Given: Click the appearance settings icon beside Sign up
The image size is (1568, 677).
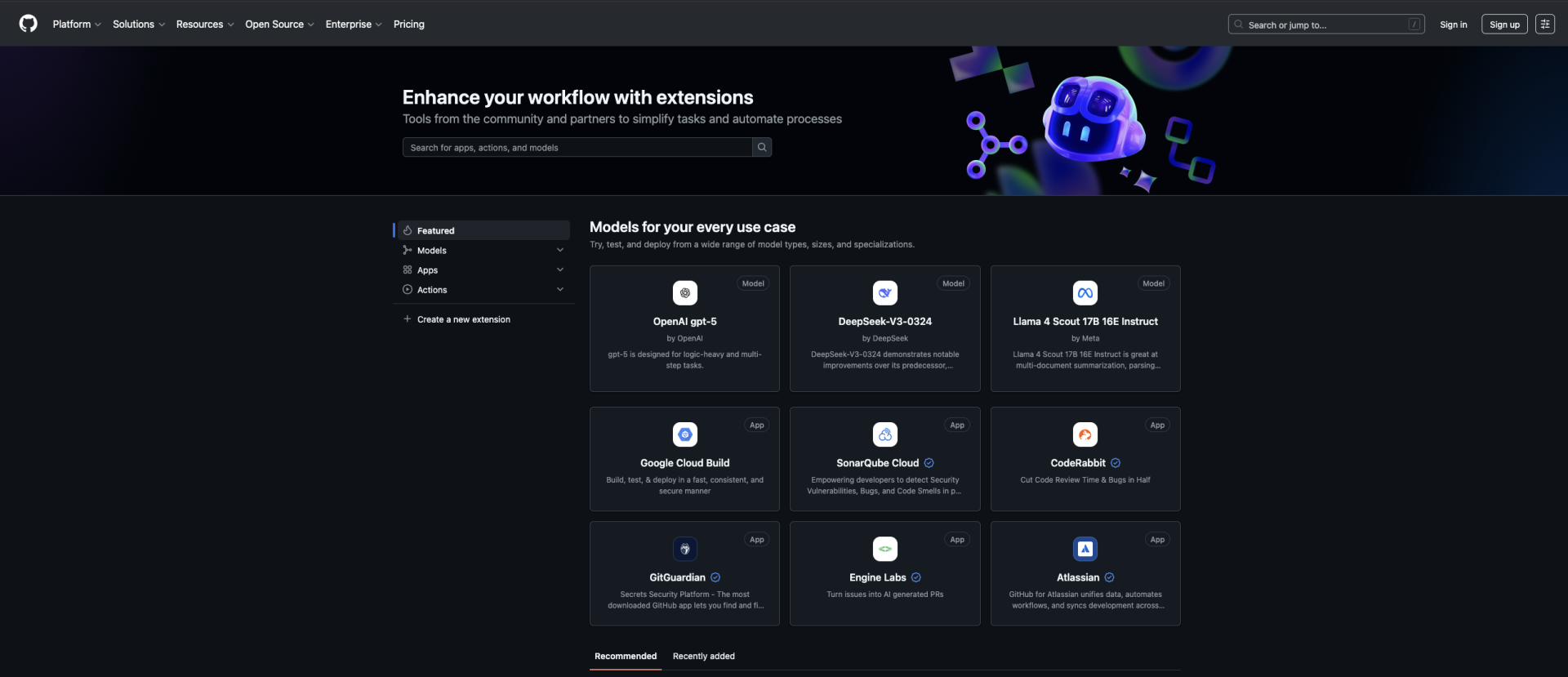Looking at the screenshot, I should point(1544,24).
